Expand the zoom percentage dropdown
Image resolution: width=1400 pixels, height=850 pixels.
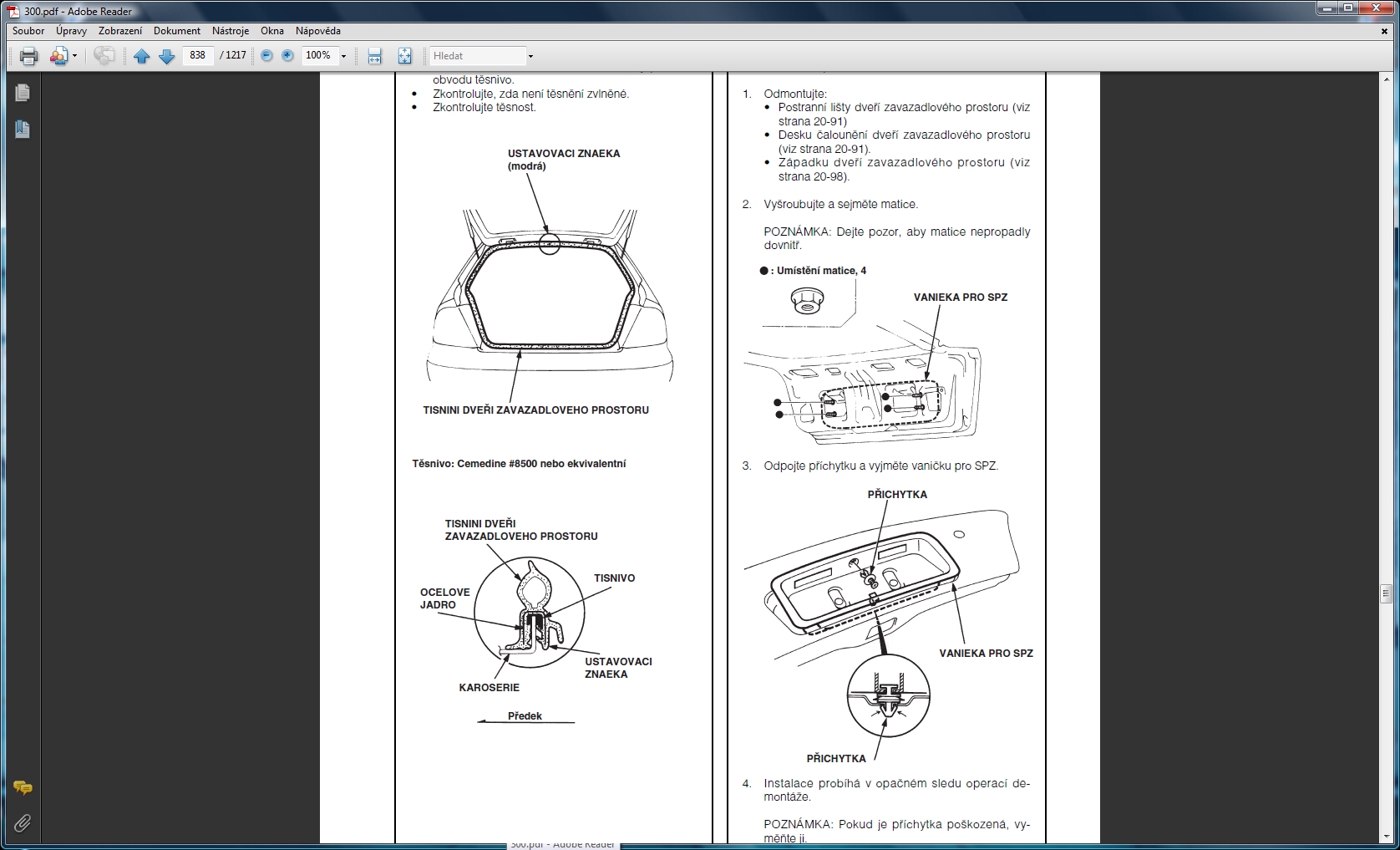(x=343, y=56)
